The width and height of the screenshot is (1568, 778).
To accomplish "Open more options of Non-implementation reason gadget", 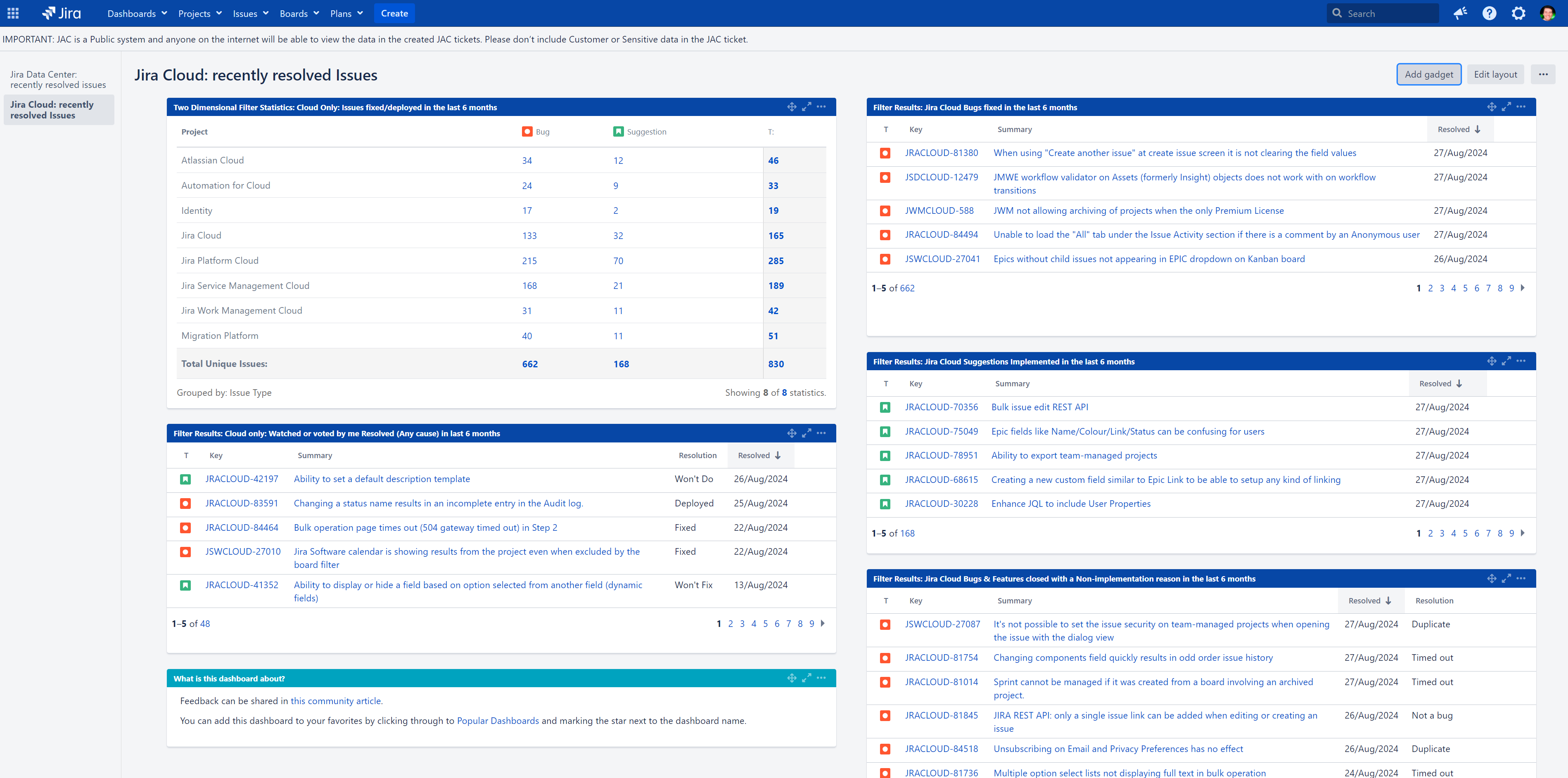I will click(1521, 579).
